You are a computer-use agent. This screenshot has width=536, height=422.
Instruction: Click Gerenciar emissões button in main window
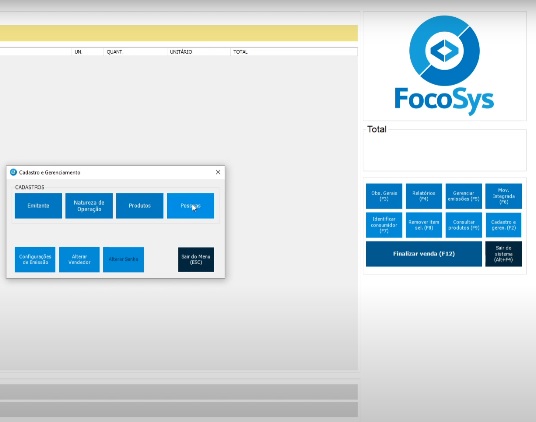coord(464,196)
